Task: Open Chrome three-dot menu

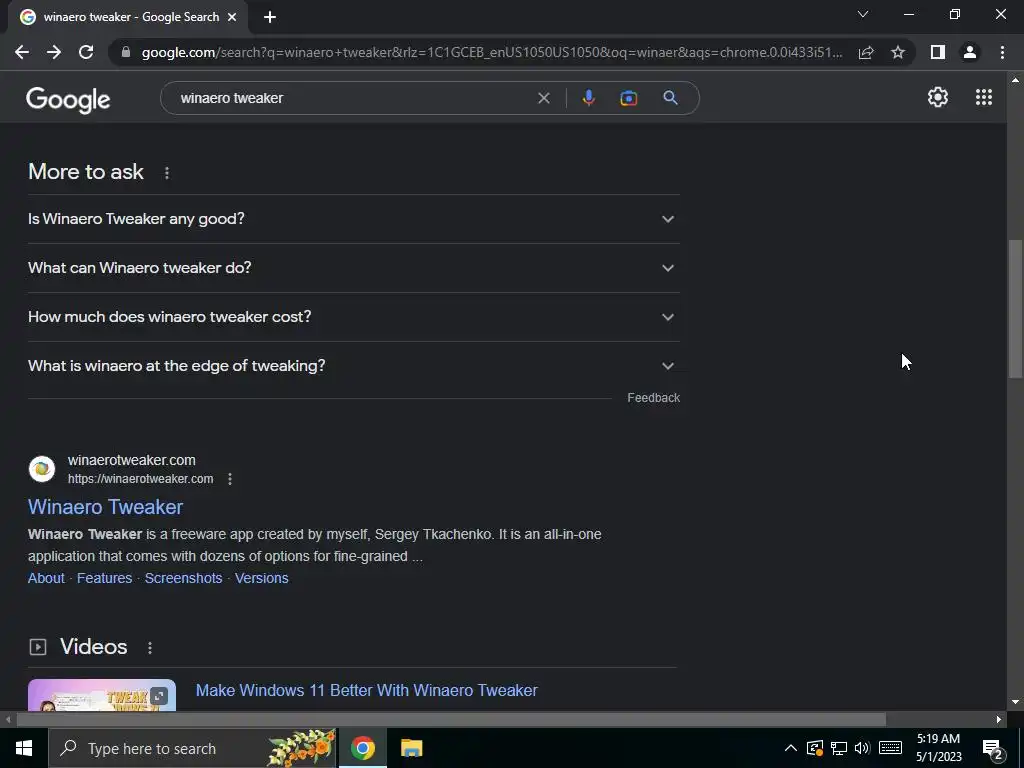Action: [x=1002, y=52]
